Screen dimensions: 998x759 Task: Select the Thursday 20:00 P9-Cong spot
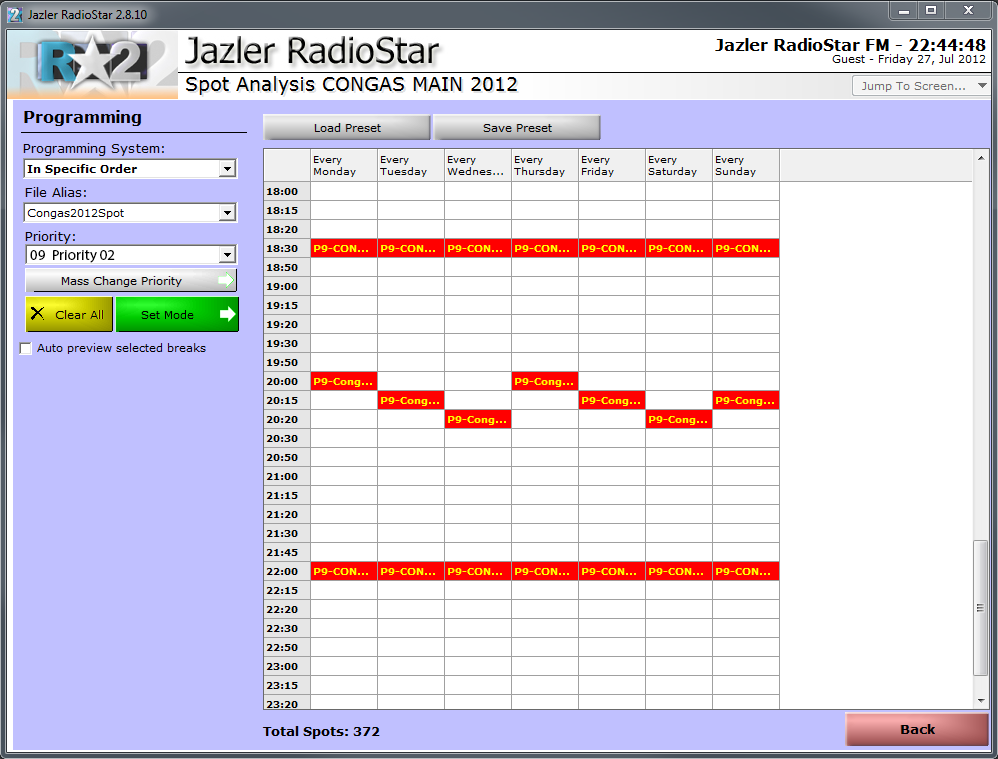click(545, 381)
